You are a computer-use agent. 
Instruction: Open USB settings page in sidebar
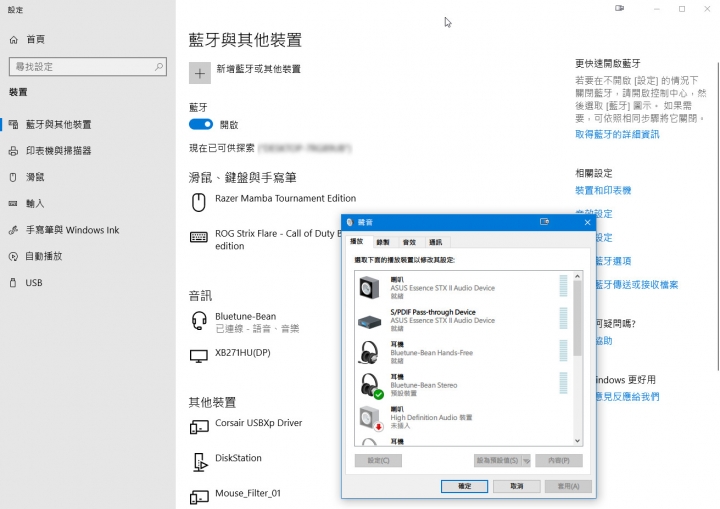(x=34, y=283)
